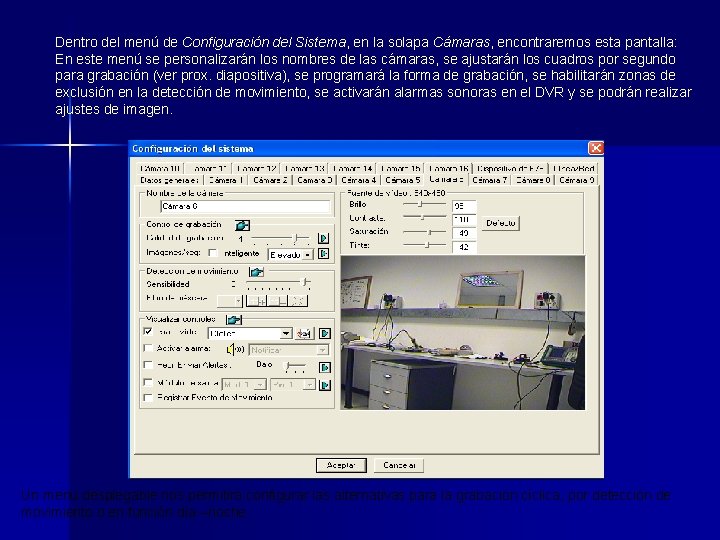Open the Elevado images-per-second dropdown

point(290,254)
